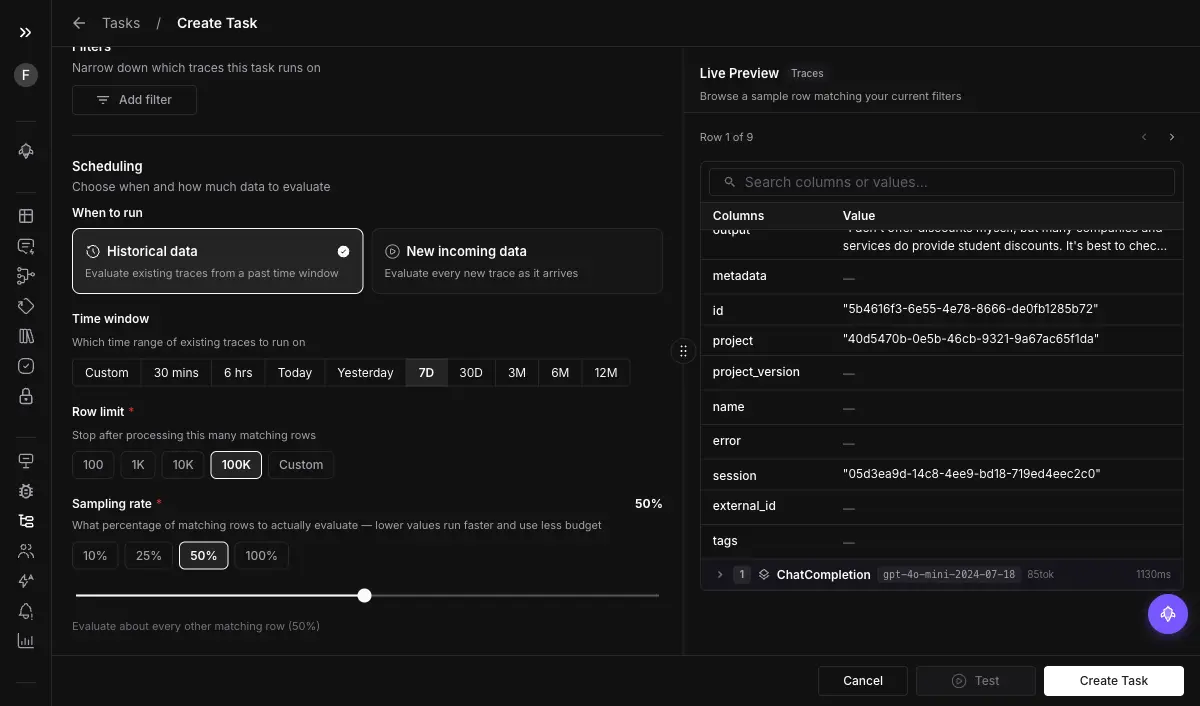Open the users people icon in sidebar
Image resolution: width=1200 pixels, height=706 pixels.
click(x=26, y=551)
